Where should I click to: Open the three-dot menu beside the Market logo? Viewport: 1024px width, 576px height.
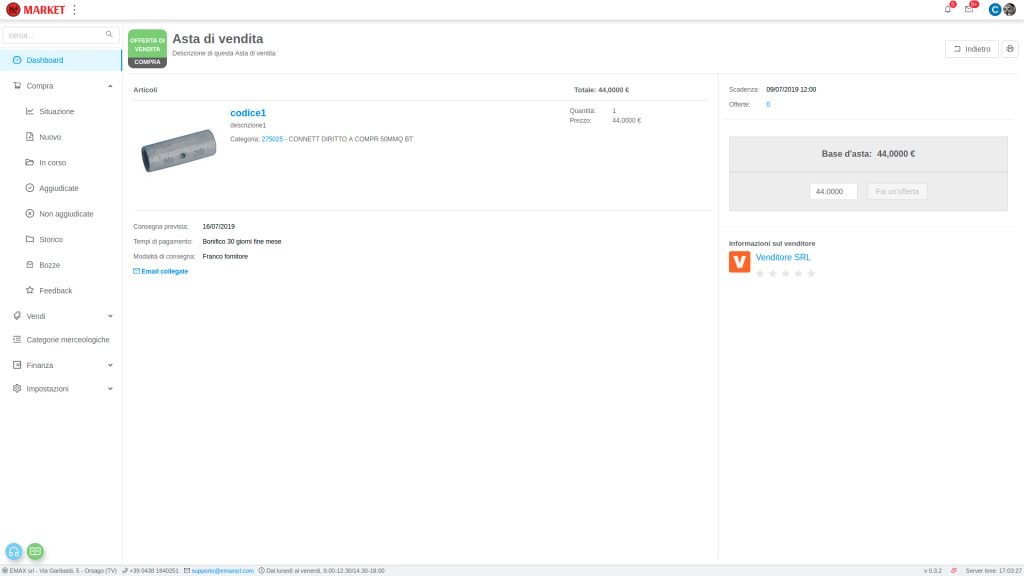click(74, 10)
